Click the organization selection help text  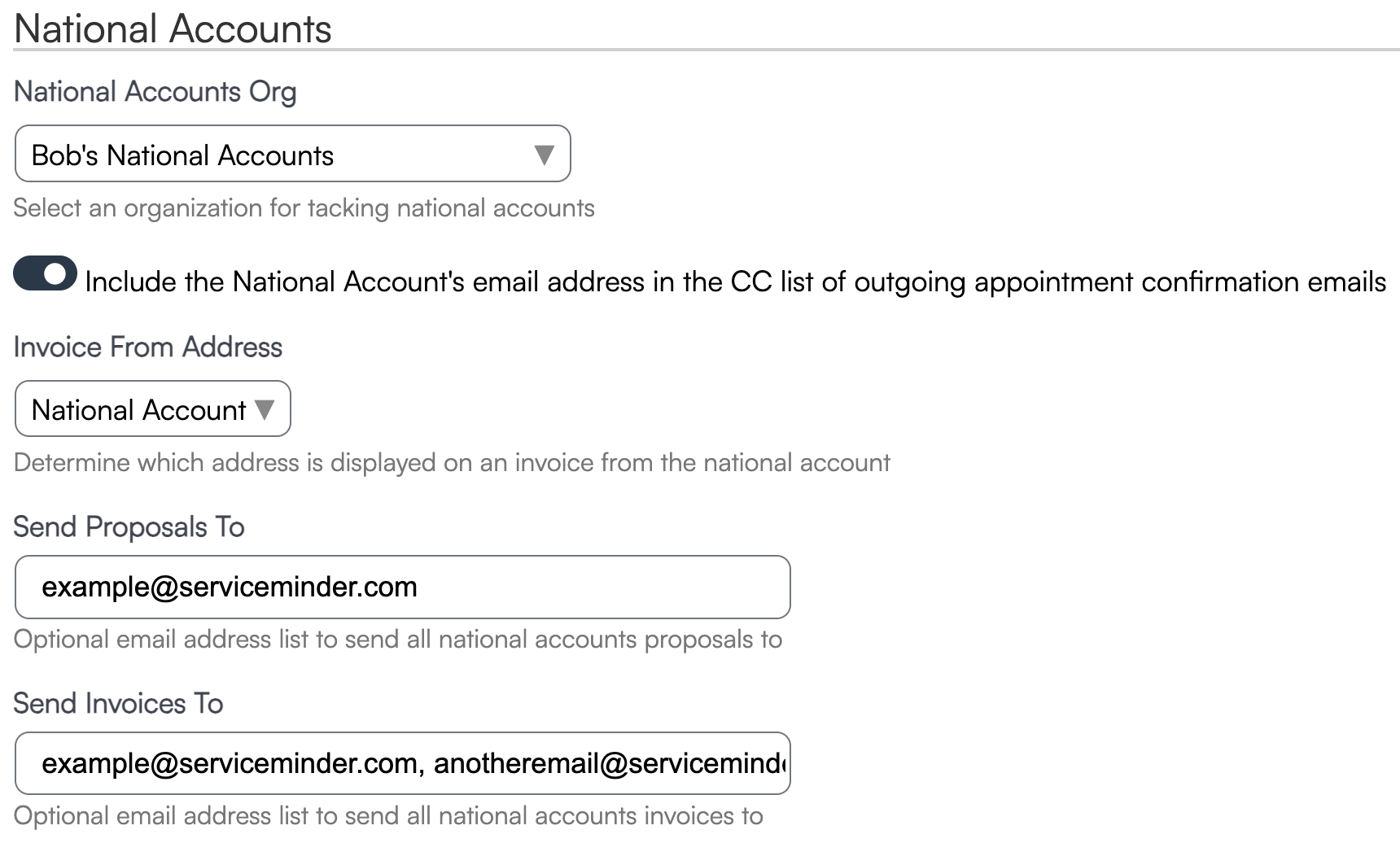pyautogui.click(x=304, y=208)
